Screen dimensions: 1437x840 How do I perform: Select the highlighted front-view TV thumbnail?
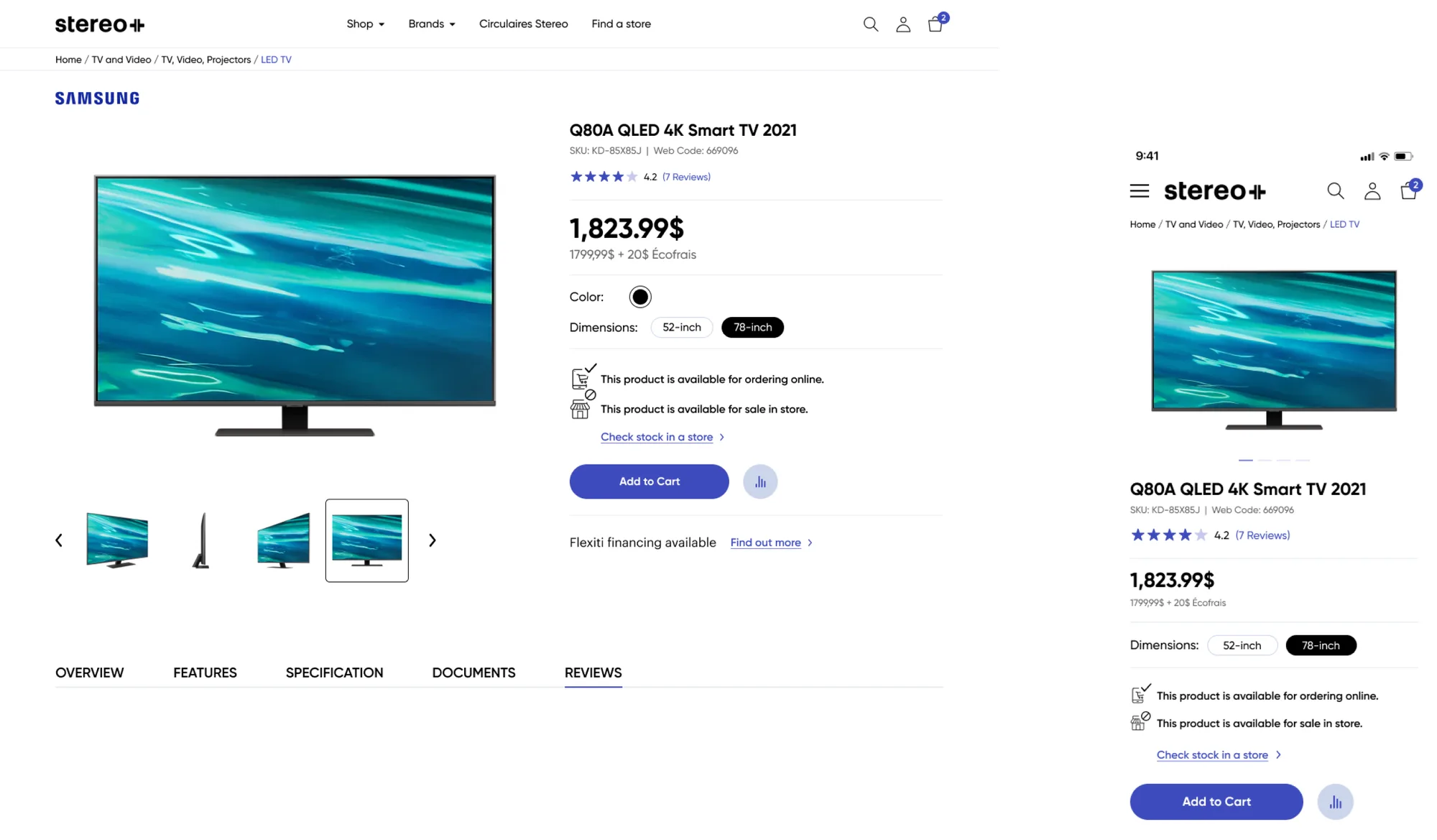(x=367, y=540)
